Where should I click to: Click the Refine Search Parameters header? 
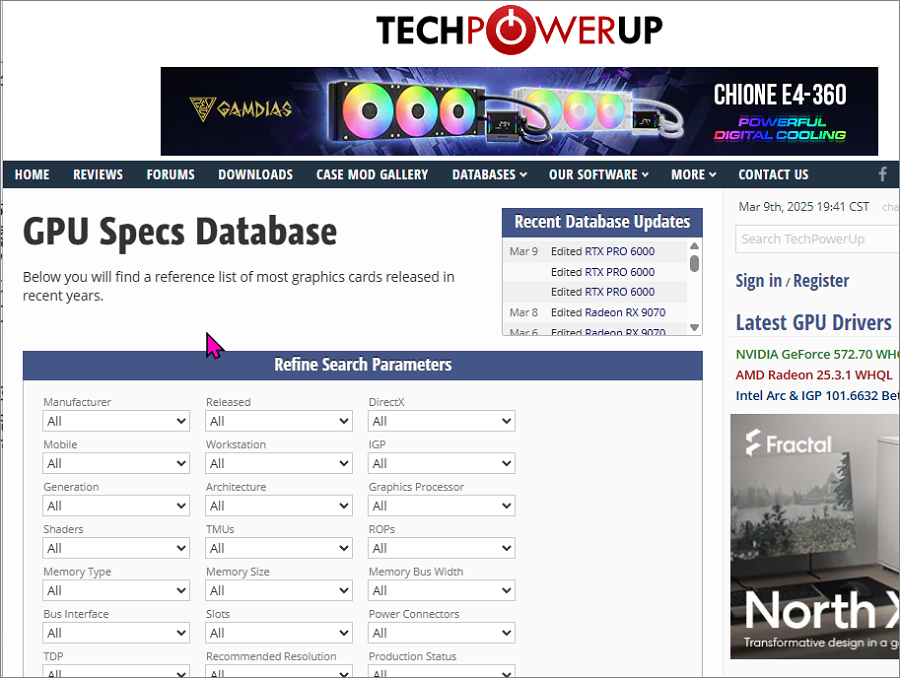pos(363,365)
